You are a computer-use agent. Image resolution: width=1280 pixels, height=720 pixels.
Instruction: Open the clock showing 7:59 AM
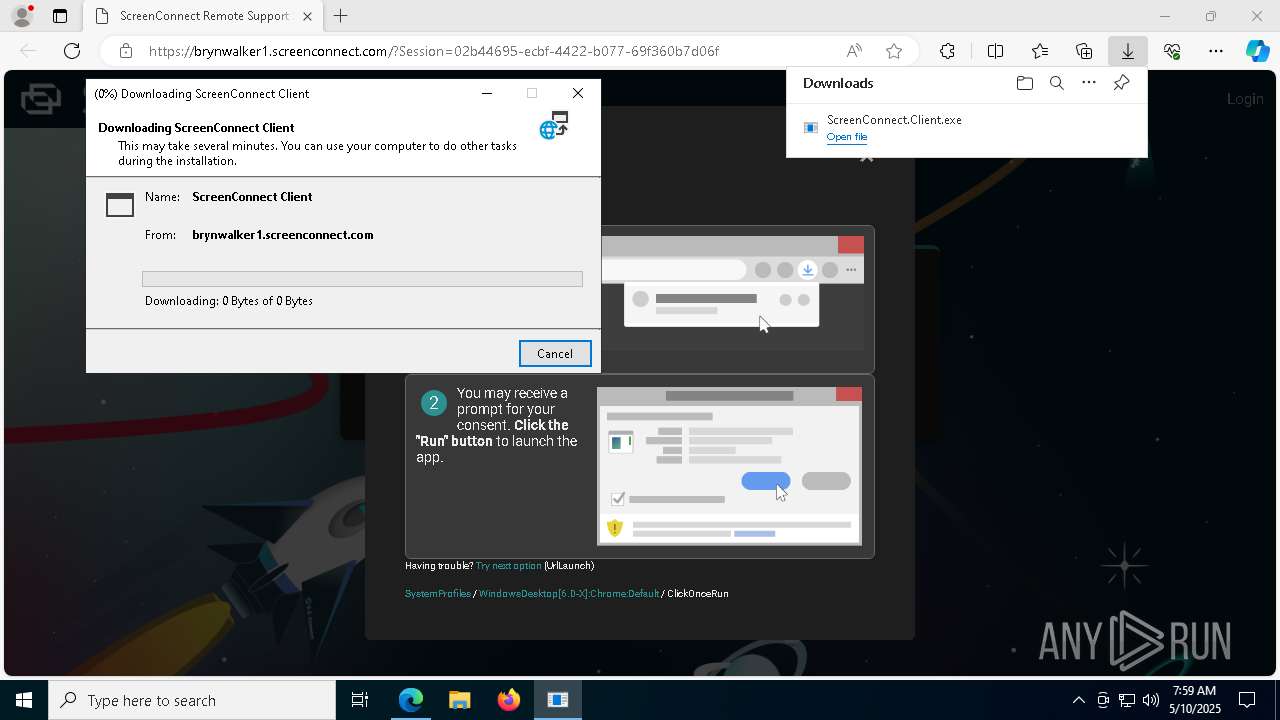pos(1195,700)
